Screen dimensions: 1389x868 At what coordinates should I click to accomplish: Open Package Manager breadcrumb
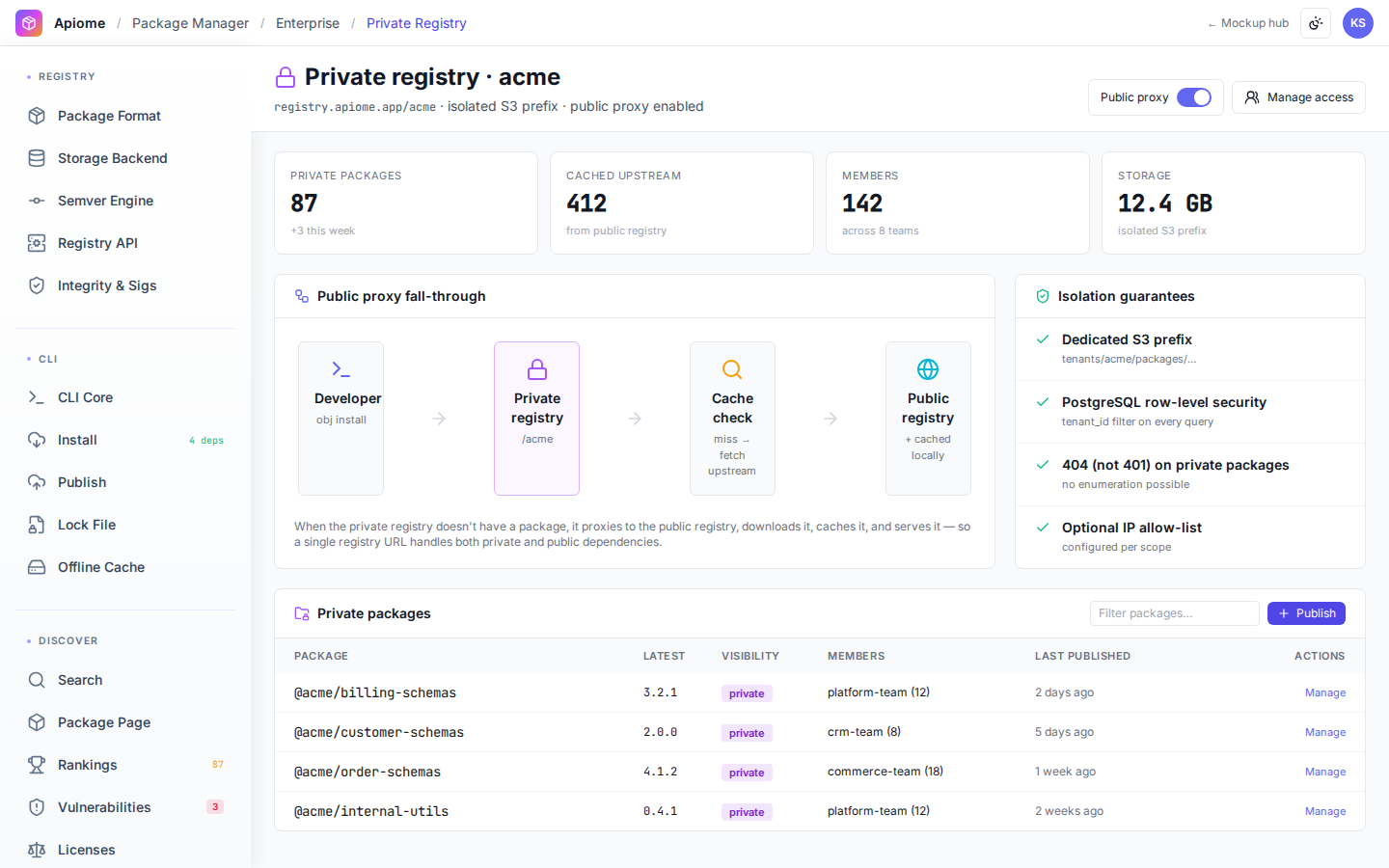pos(190,23)
